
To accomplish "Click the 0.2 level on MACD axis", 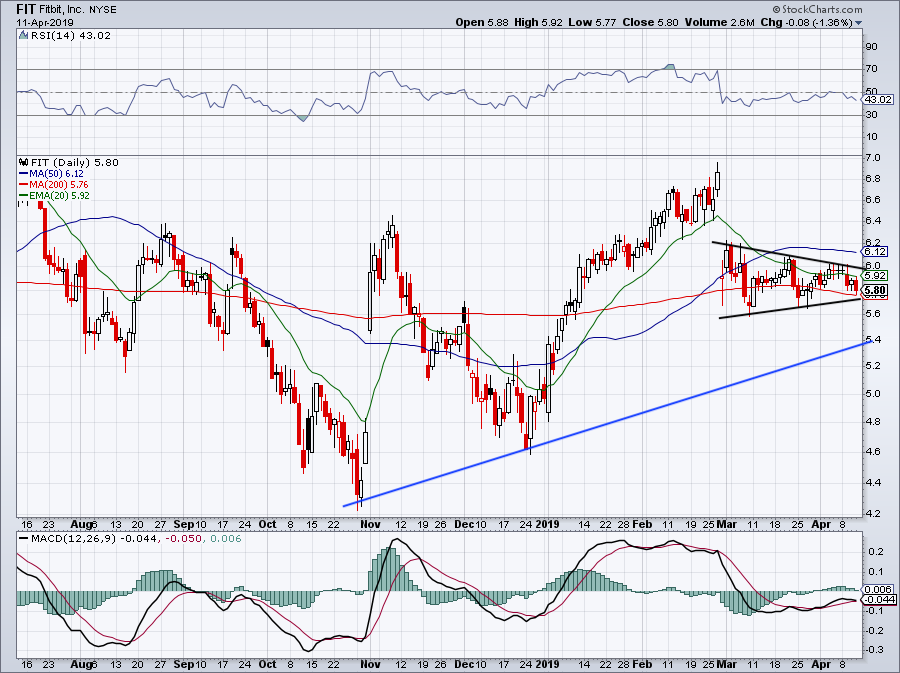I will click(876, 551).
